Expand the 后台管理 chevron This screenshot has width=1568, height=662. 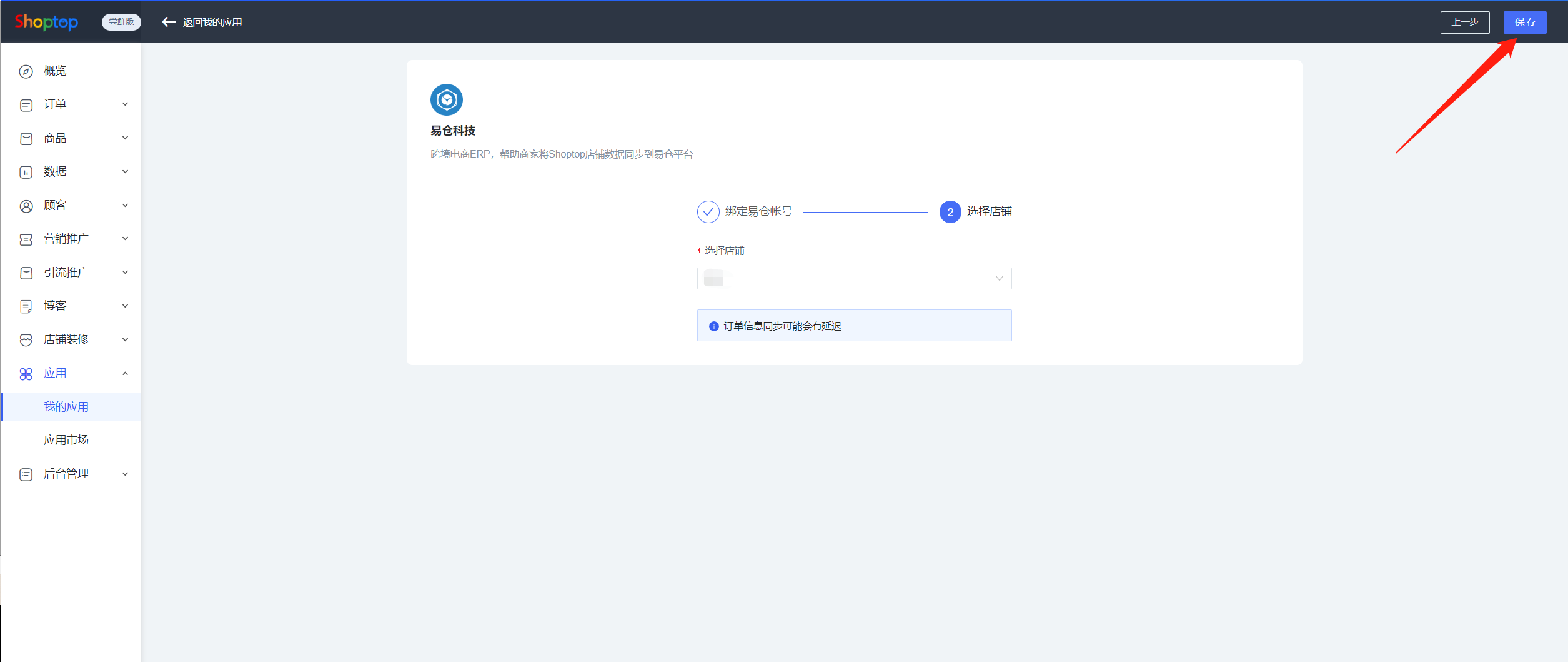(125, 474)
